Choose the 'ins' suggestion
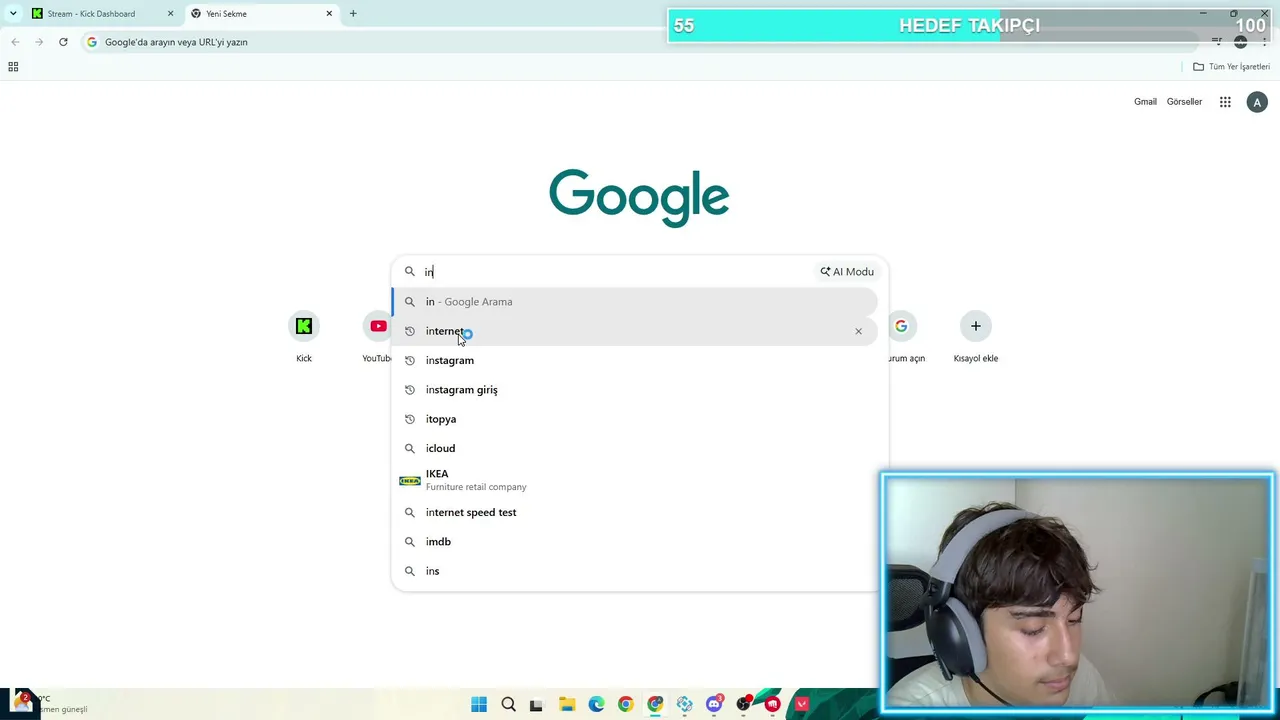Screen dimensions: 1280x720 point(635,571)
